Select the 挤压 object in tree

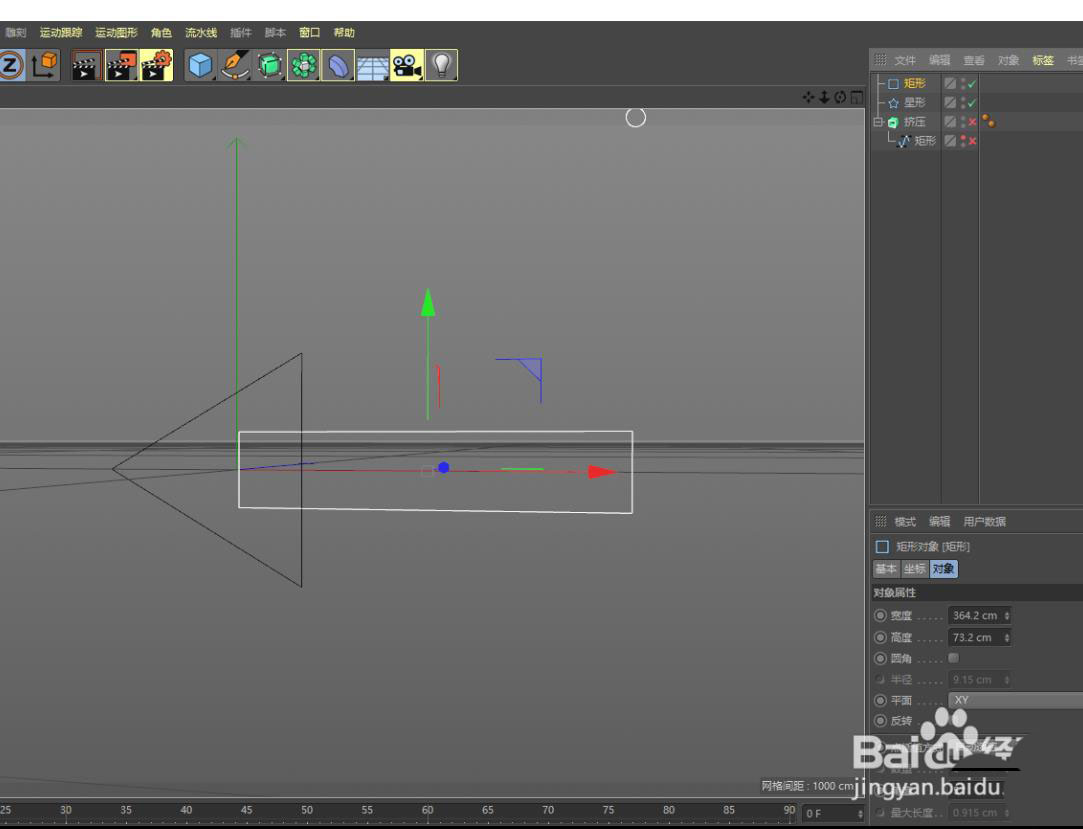pyautogui.click(x=914, y=122)
